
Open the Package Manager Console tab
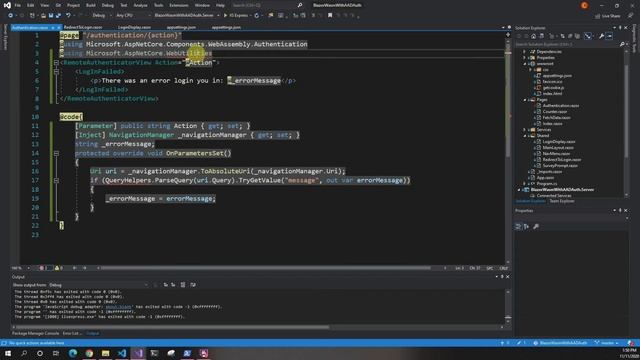point(36,333)
